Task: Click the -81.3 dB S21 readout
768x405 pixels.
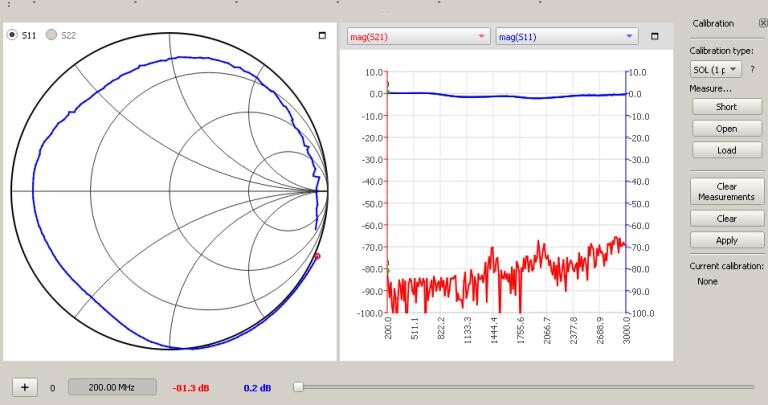Action: (191, 388)
